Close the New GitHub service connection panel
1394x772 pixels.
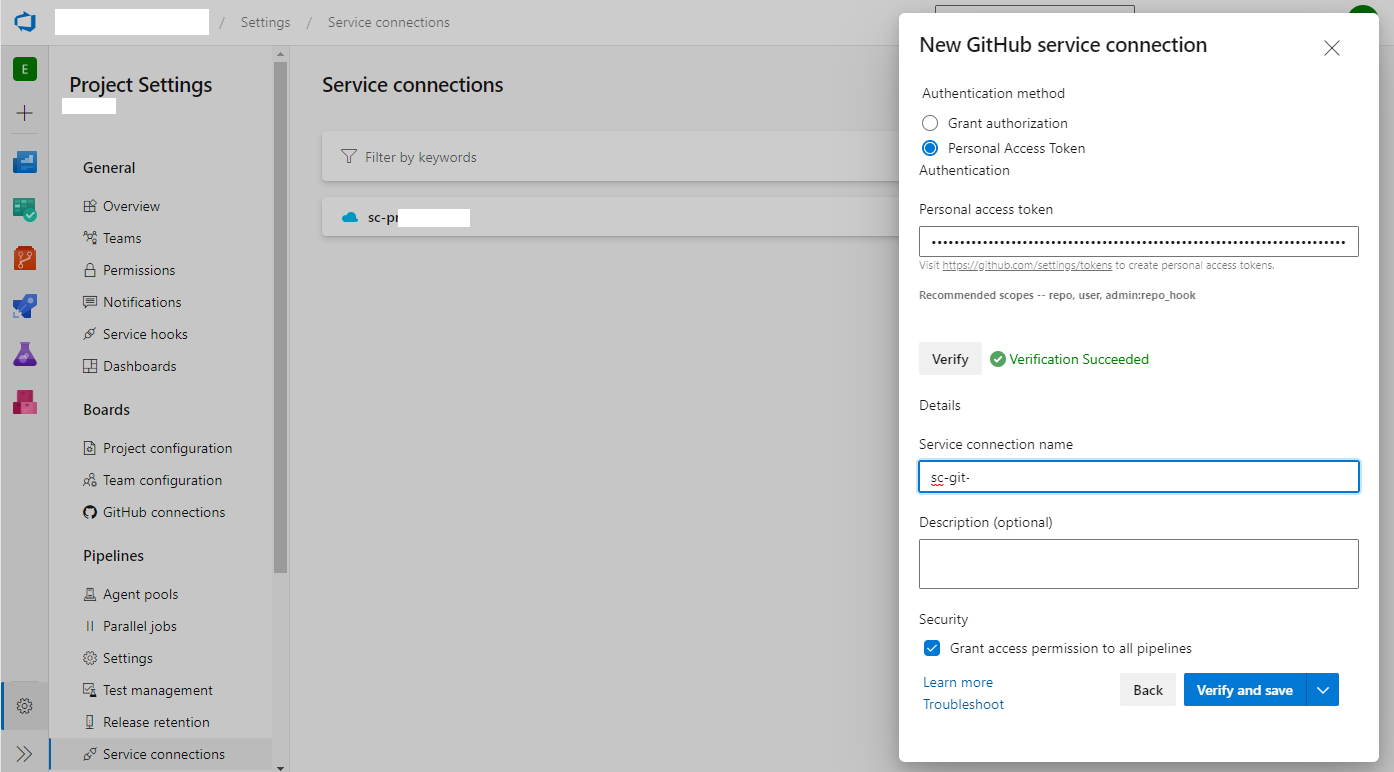1331,48
